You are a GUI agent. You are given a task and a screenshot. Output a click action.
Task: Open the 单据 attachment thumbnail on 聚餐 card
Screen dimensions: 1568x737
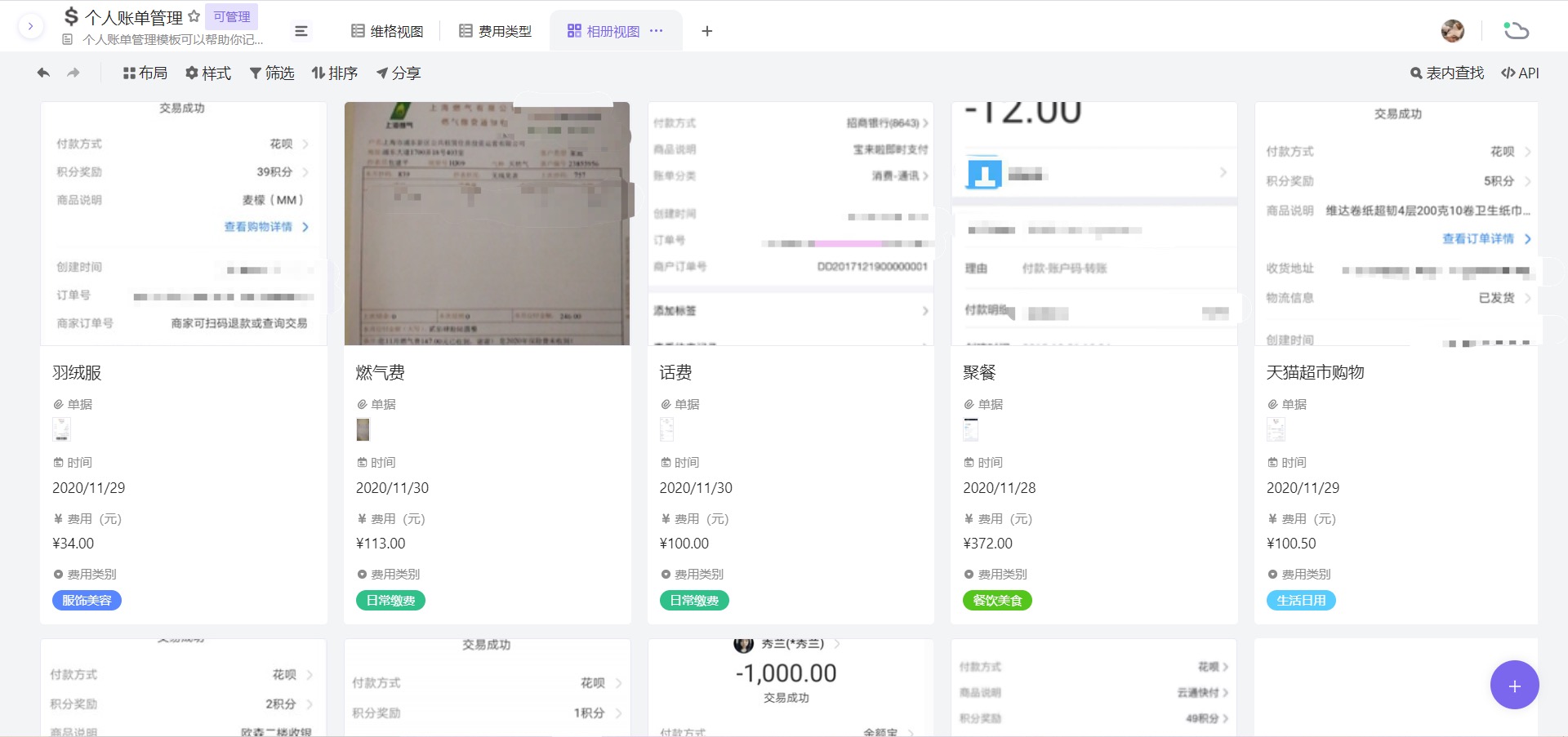(971, 429)
